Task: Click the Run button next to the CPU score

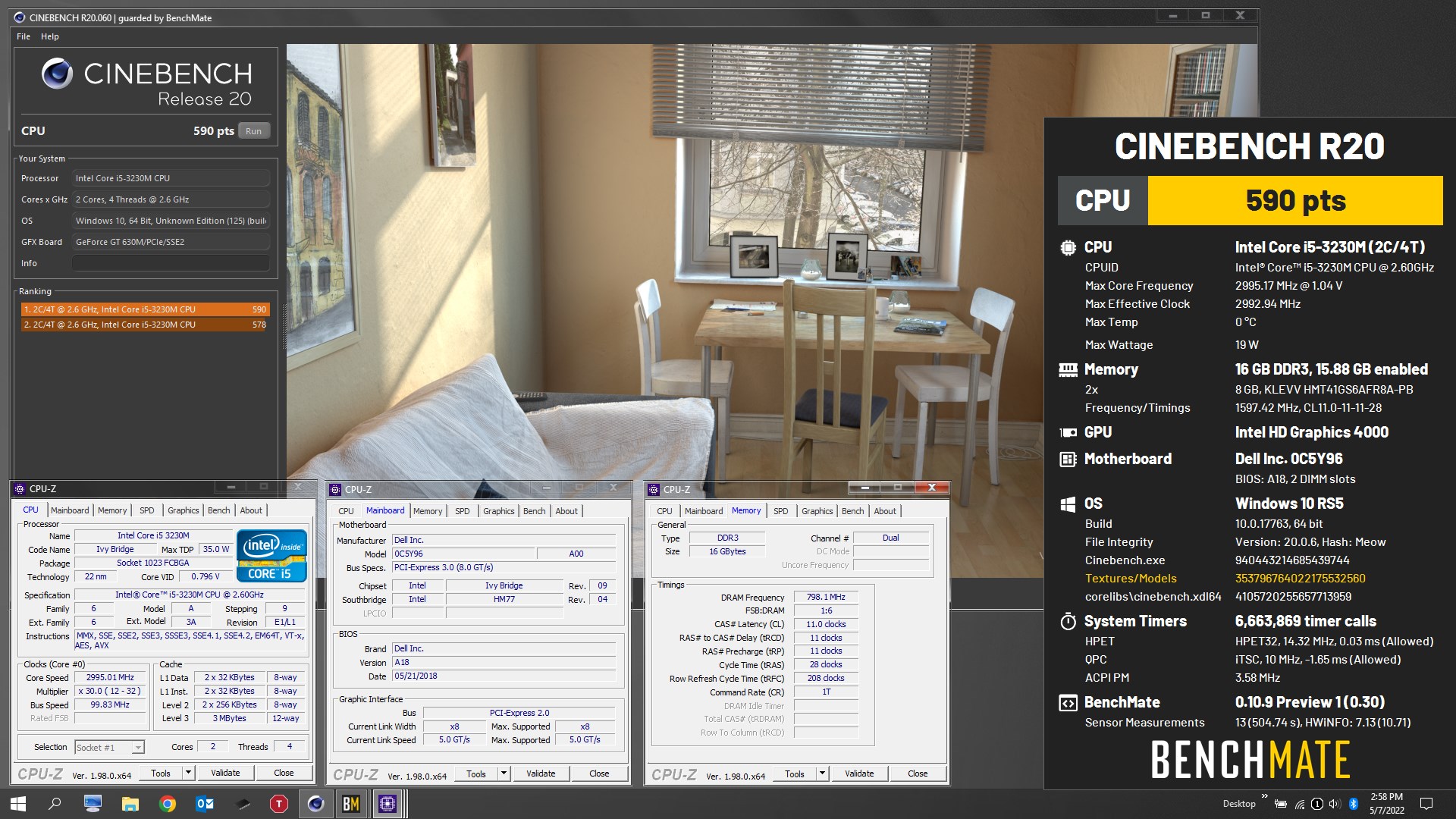Action: pos(253,131)
